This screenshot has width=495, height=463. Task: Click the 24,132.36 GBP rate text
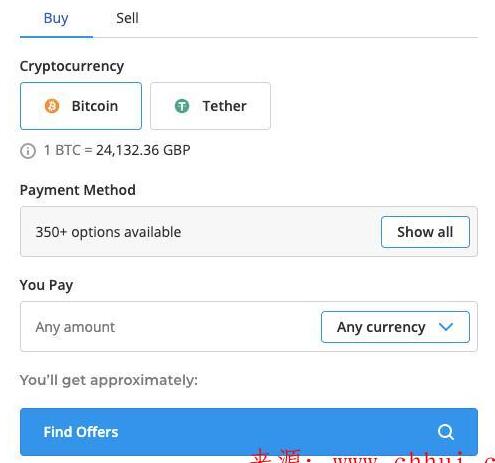pos(143,150)
